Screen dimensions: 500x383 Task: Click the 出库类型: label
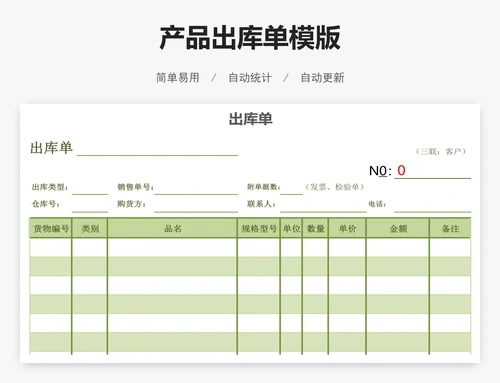click(50, 187)
